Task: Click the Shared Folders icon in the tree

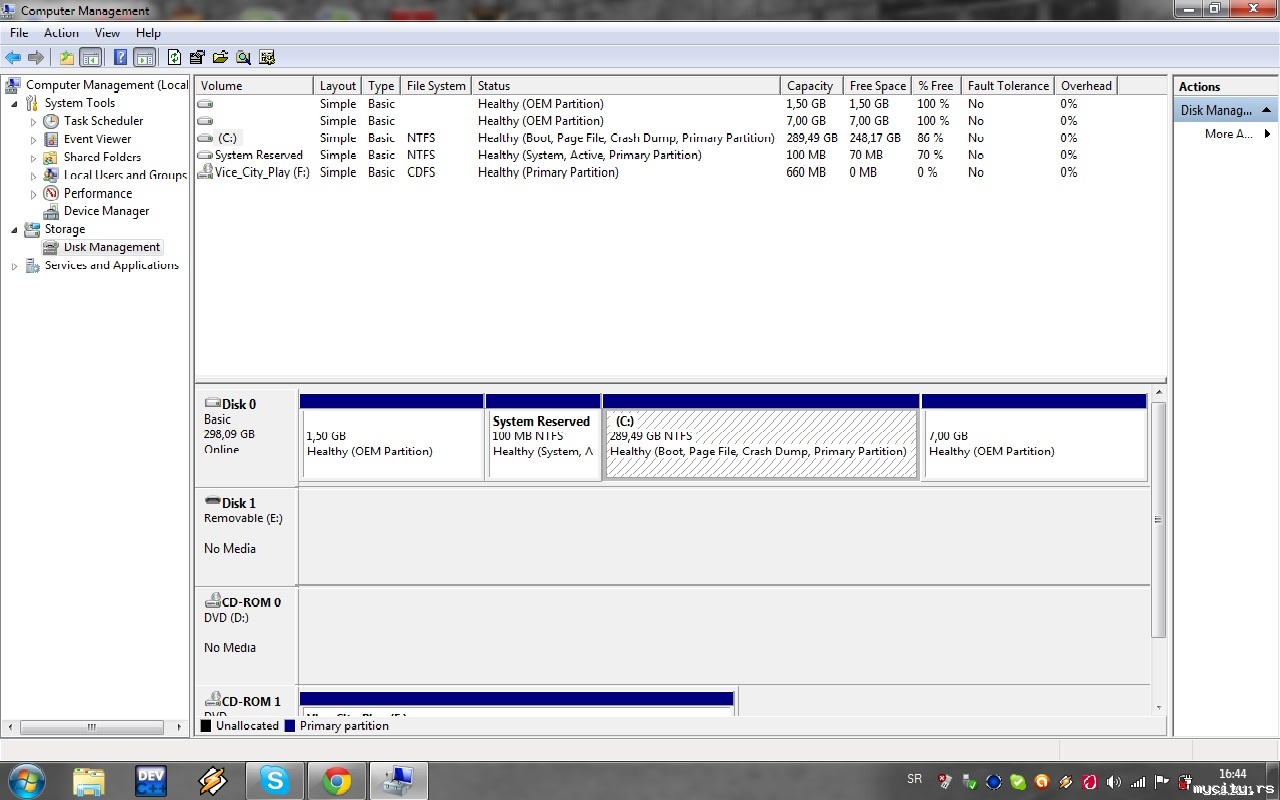Action: click(51, 157)
